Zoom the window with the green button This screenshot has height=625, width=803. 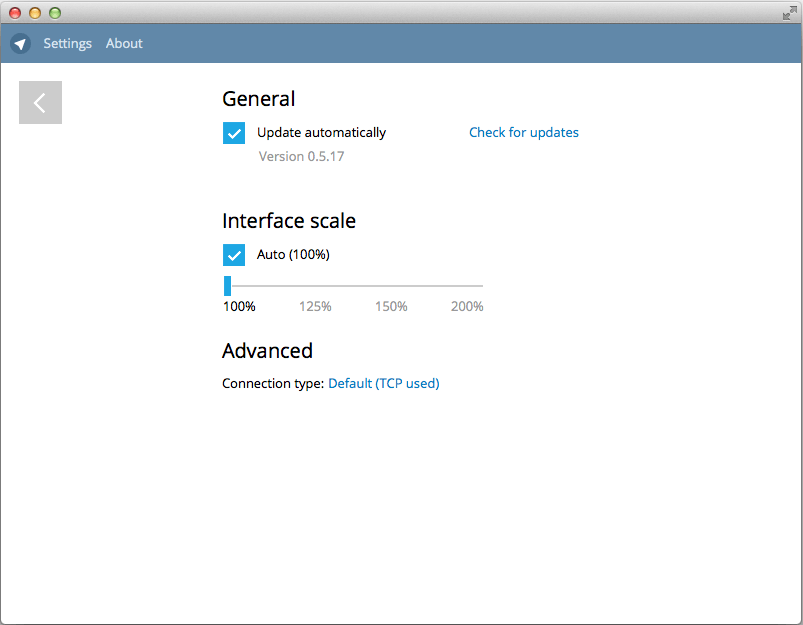[55, 13]
